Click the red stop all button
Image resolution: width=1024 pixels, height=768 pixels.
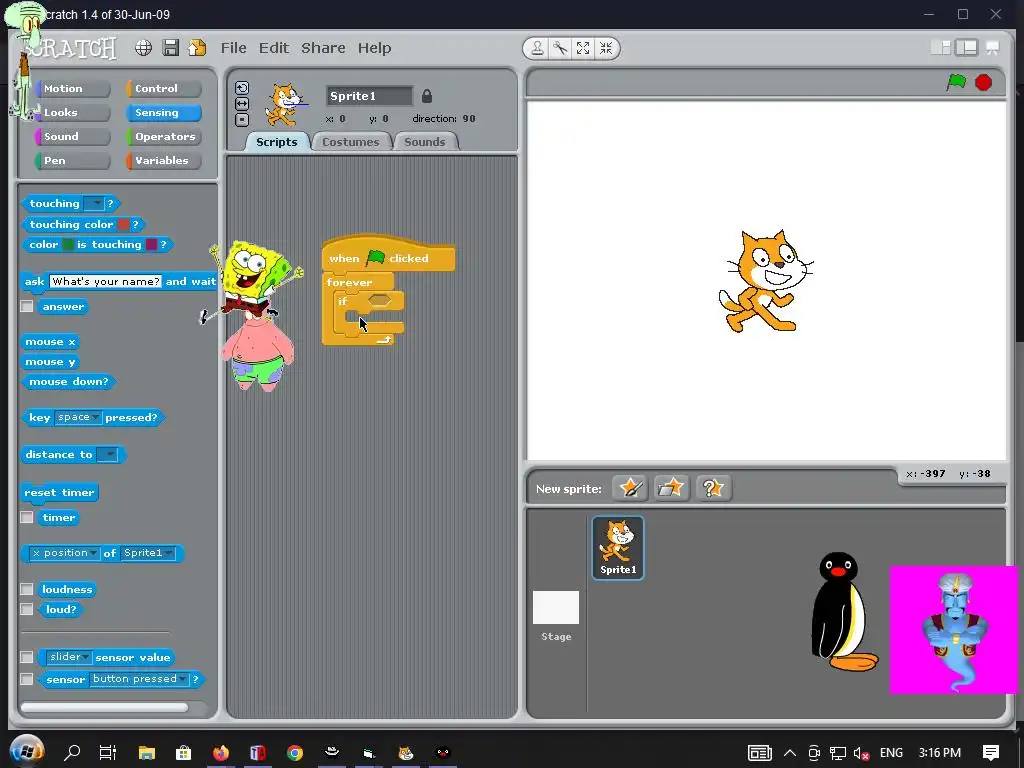click(x=984, y=82)
